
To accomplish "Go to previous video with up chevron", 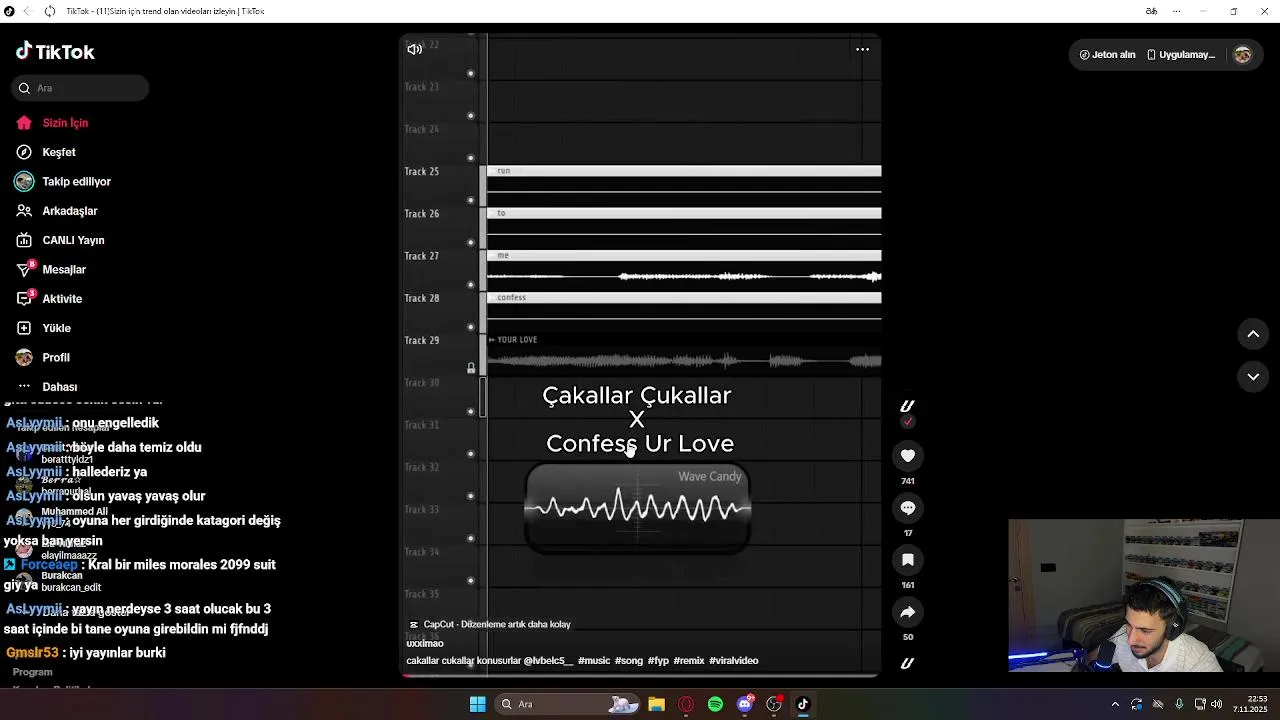I will pos(1253,334).
